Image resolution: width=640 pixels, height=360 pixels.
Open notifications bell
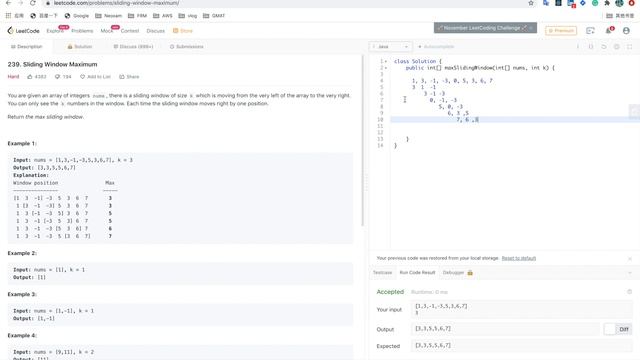609,31
